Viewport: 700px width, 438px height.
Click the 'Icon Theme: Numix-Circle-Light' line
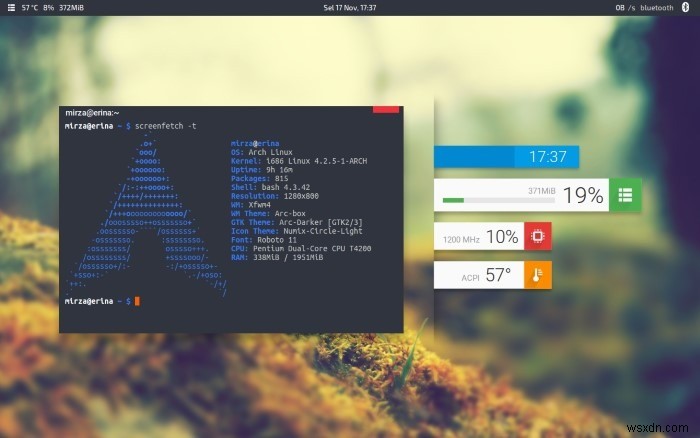click(297, 231)
